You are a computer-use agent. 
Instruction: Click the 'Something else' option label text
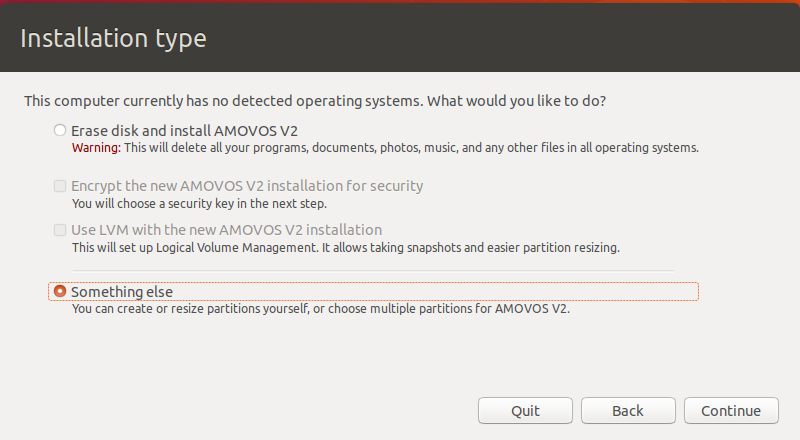122,291
